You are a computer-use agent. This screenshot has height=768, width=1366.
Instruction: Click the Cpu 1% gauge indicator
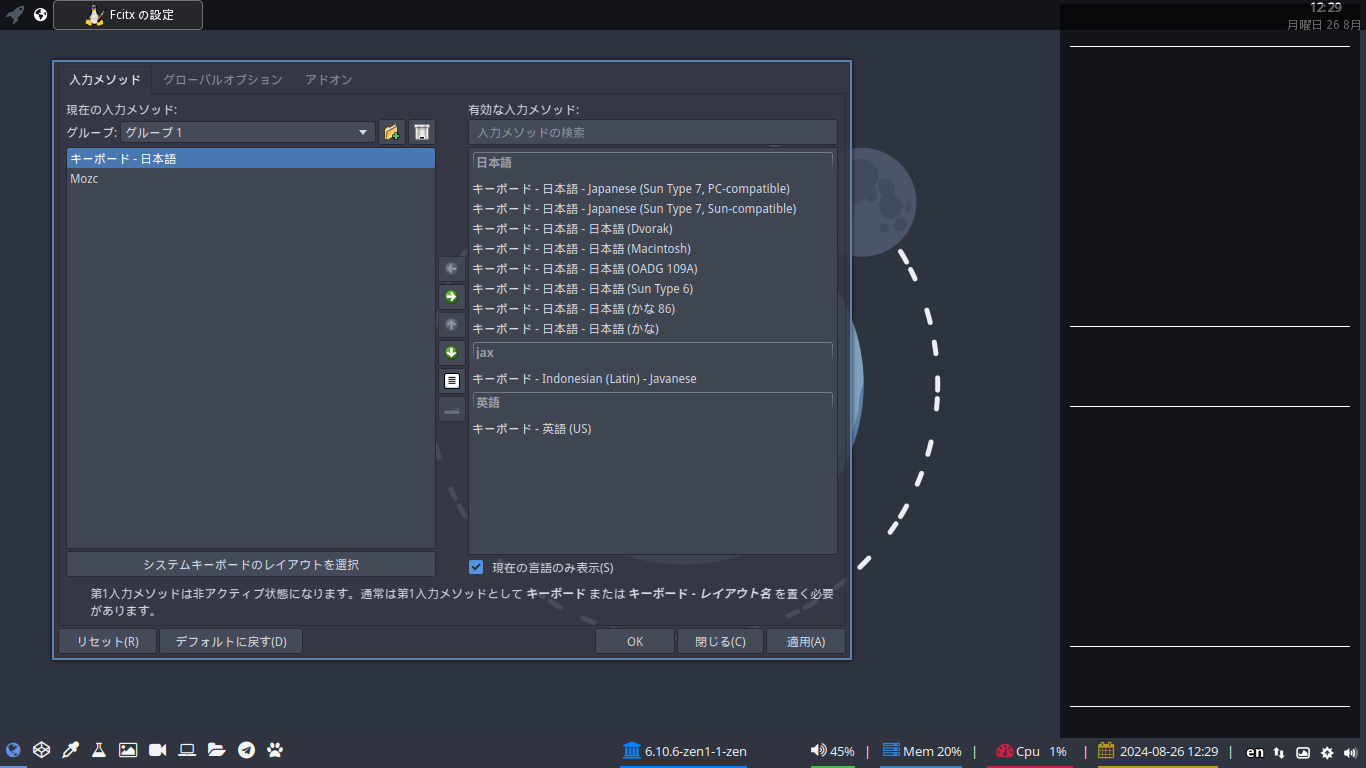1031,751
